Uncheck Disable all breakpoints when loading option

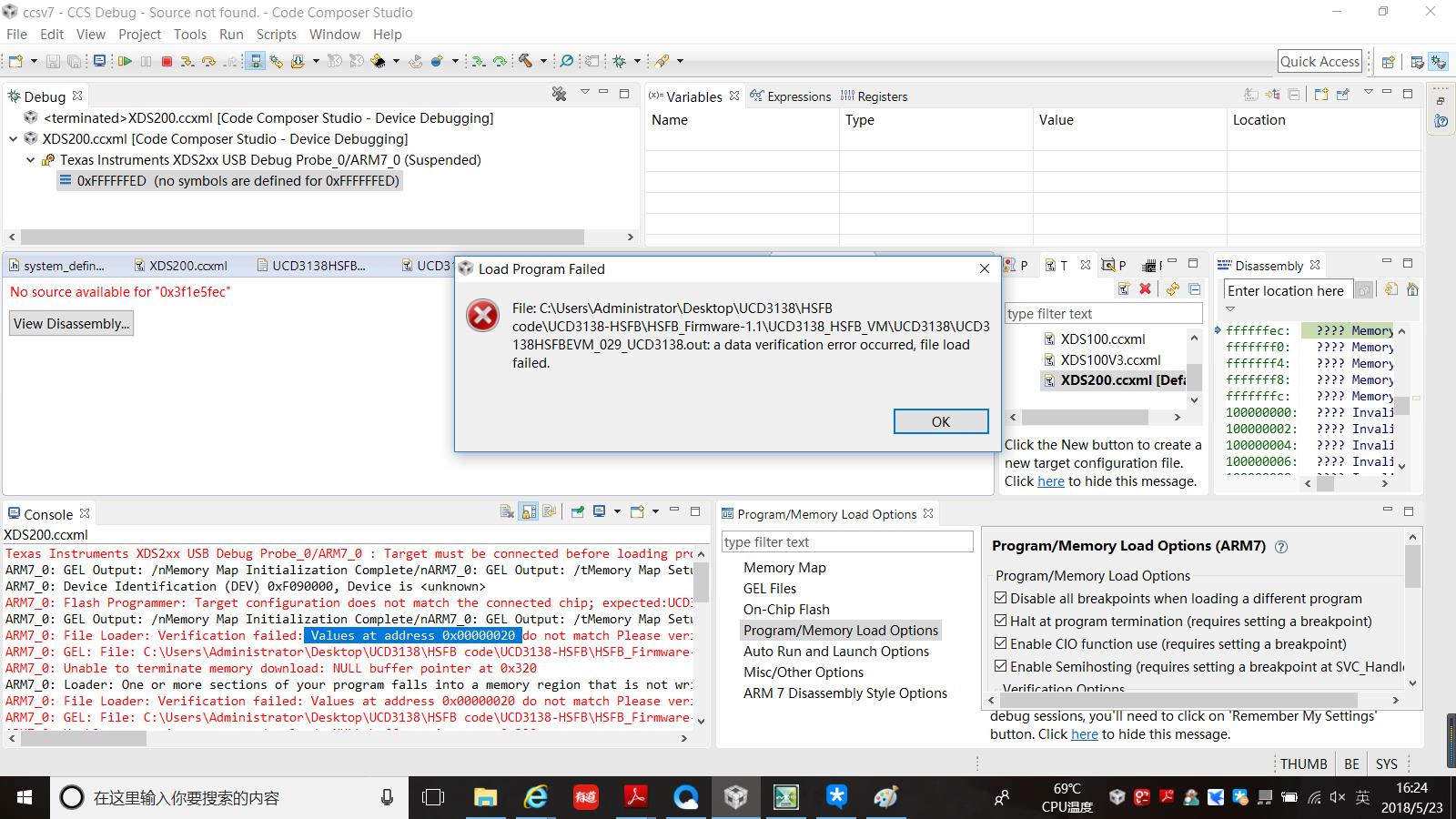point(1001,598)
